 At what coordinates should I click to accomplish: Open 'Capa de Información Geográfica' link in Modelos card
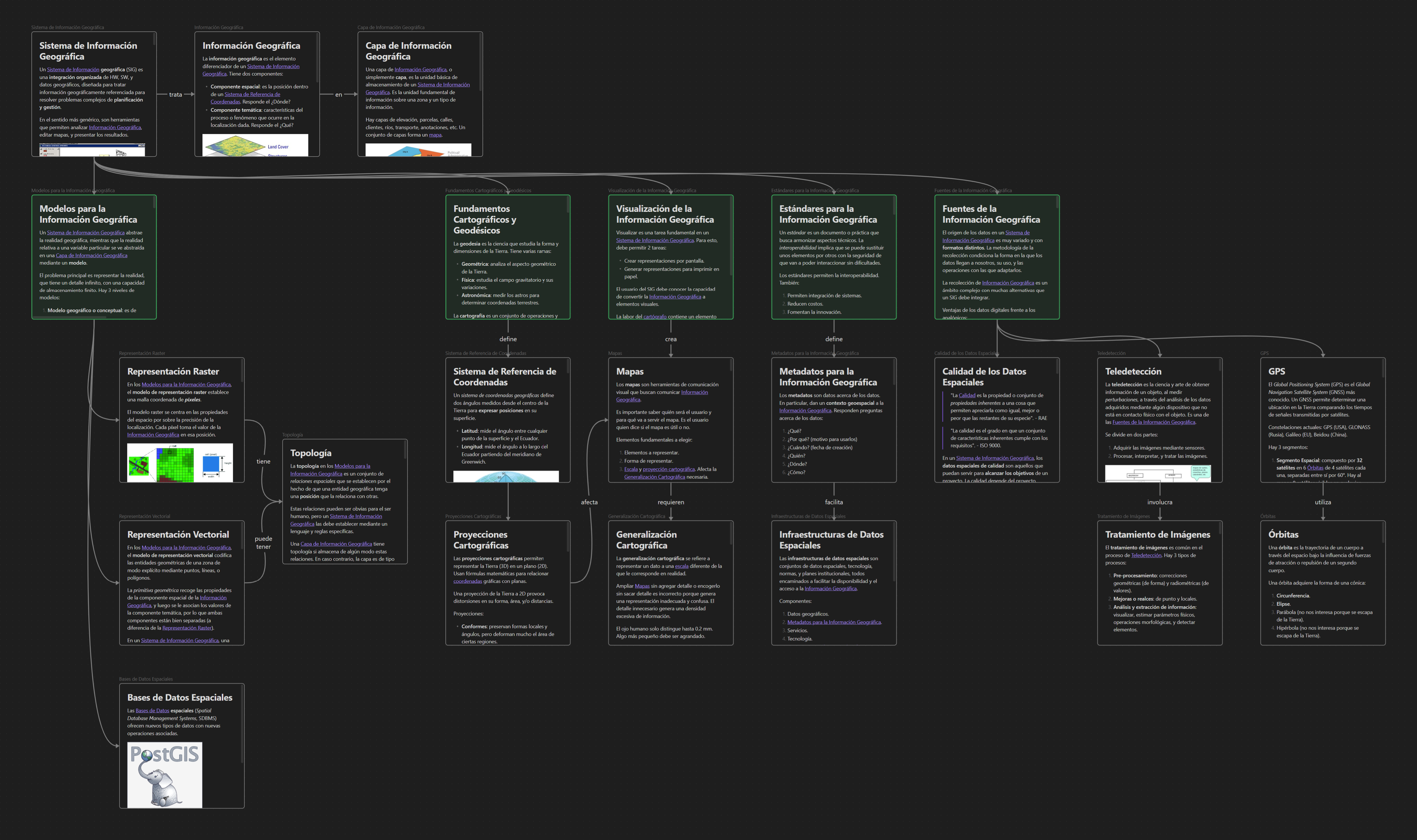[x=91, y=255]
